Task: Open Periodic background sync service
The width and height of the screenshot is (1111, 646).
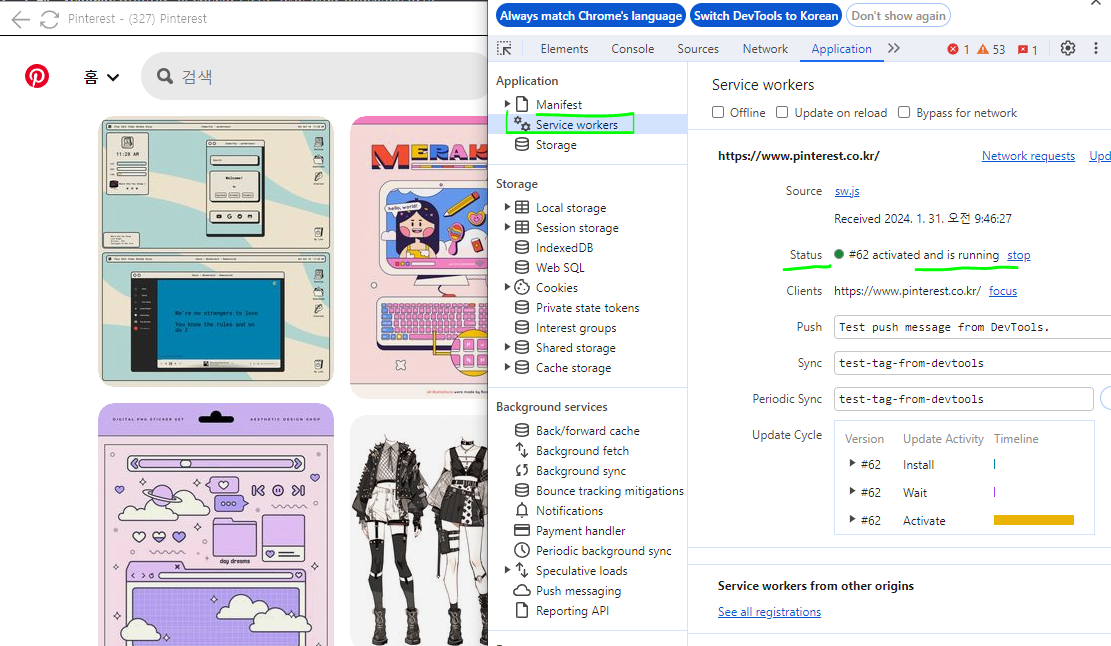Action: tap(603, 550)
